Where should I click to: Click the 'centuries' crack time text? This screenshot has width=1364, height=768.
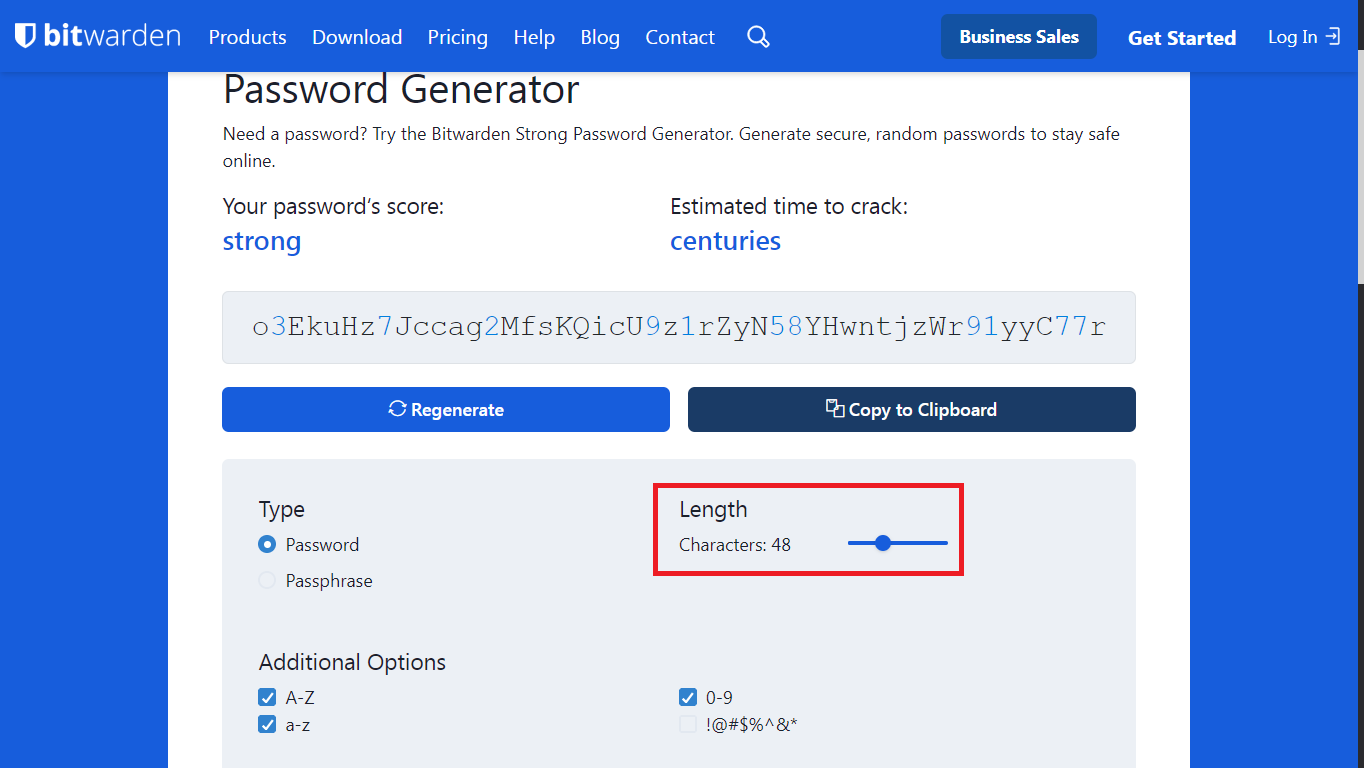coord(726,241)
